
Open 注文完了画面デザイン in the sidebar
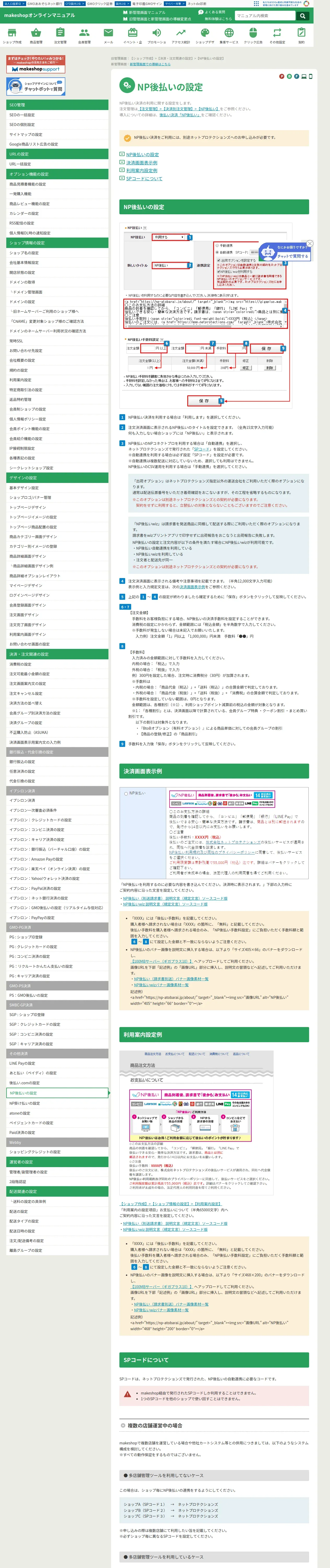coord(57,625)
